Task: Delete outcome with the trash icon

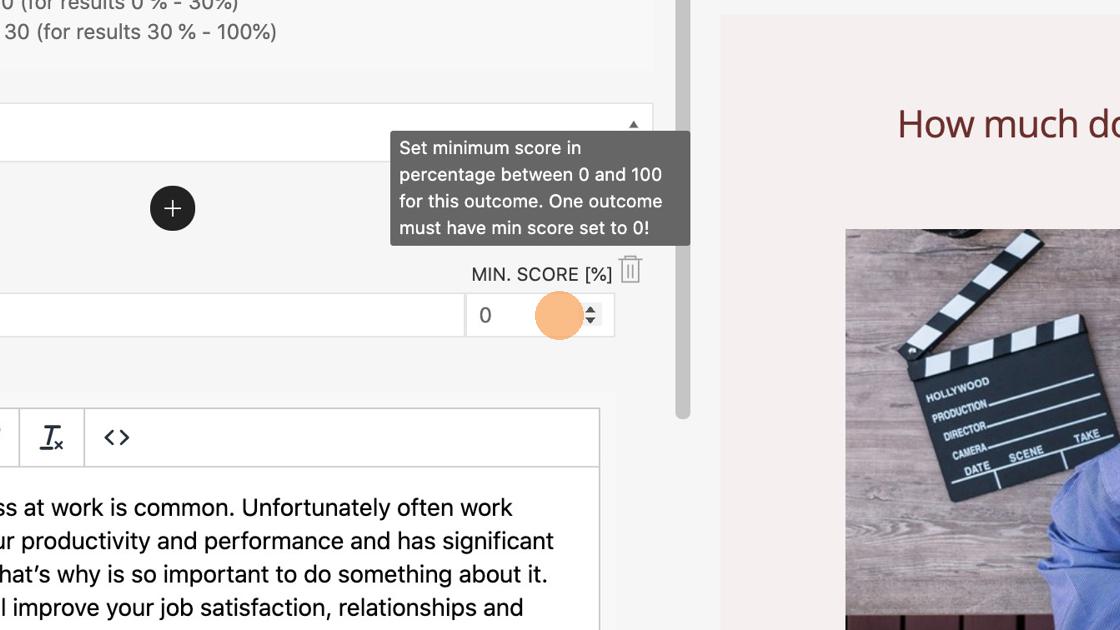Action: (x=630, y=270)
